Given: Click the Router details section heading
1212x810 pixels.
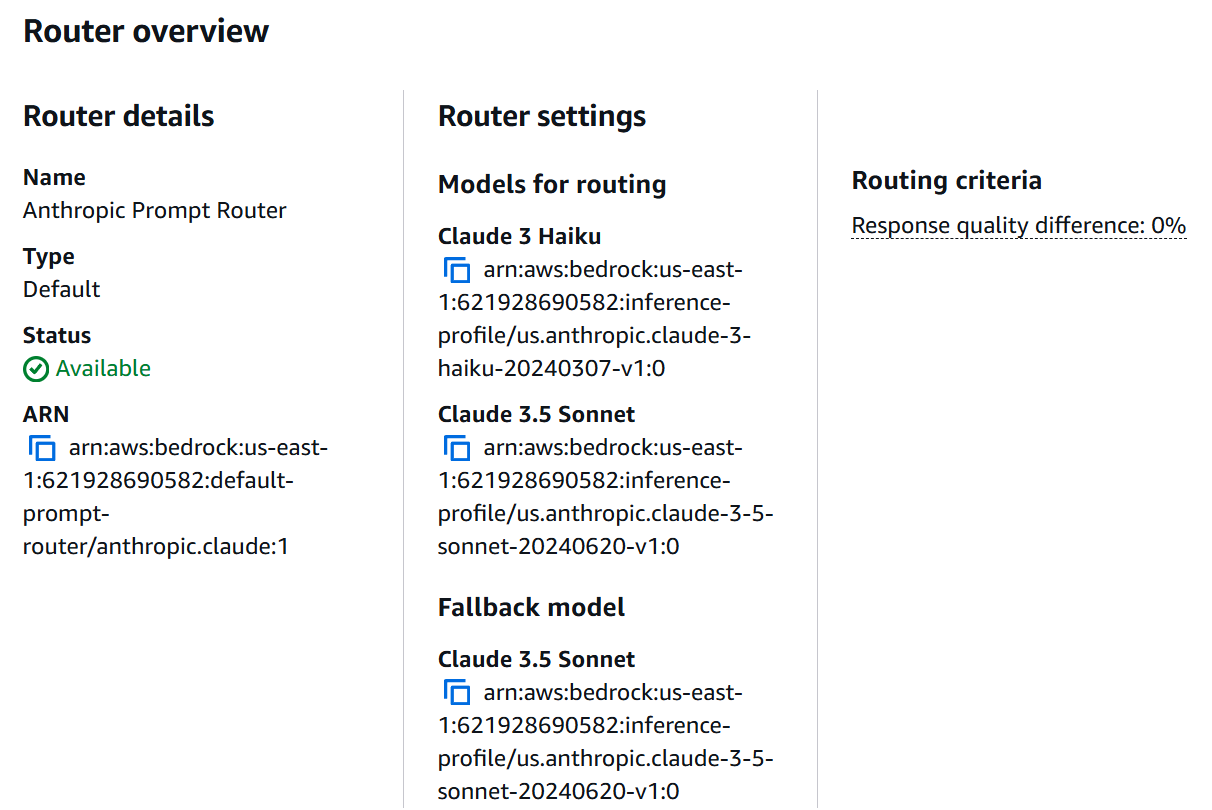Looking at the screenshot, I should [118, 116].
